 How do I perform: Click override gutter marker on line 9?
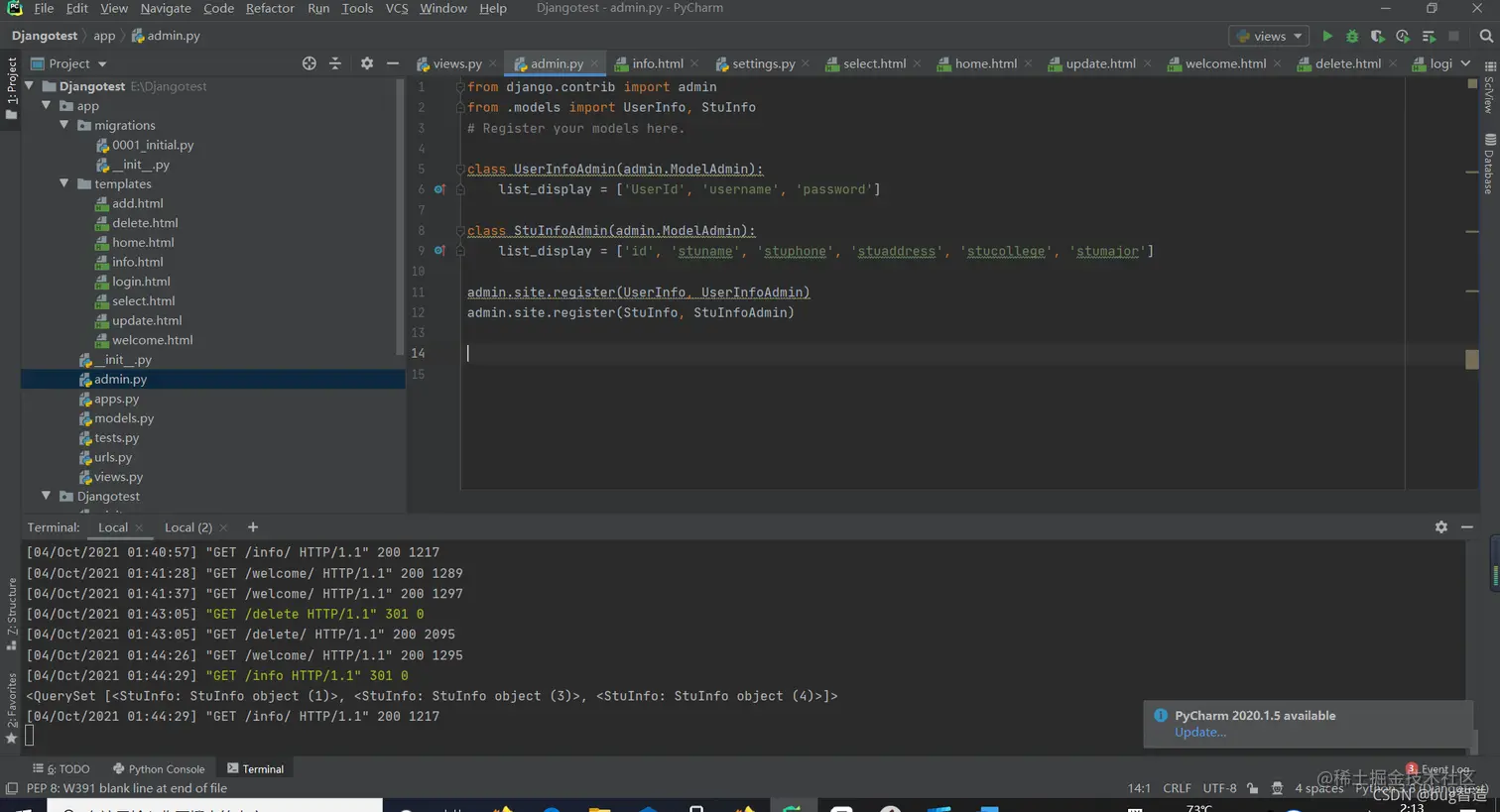[439, 251]
